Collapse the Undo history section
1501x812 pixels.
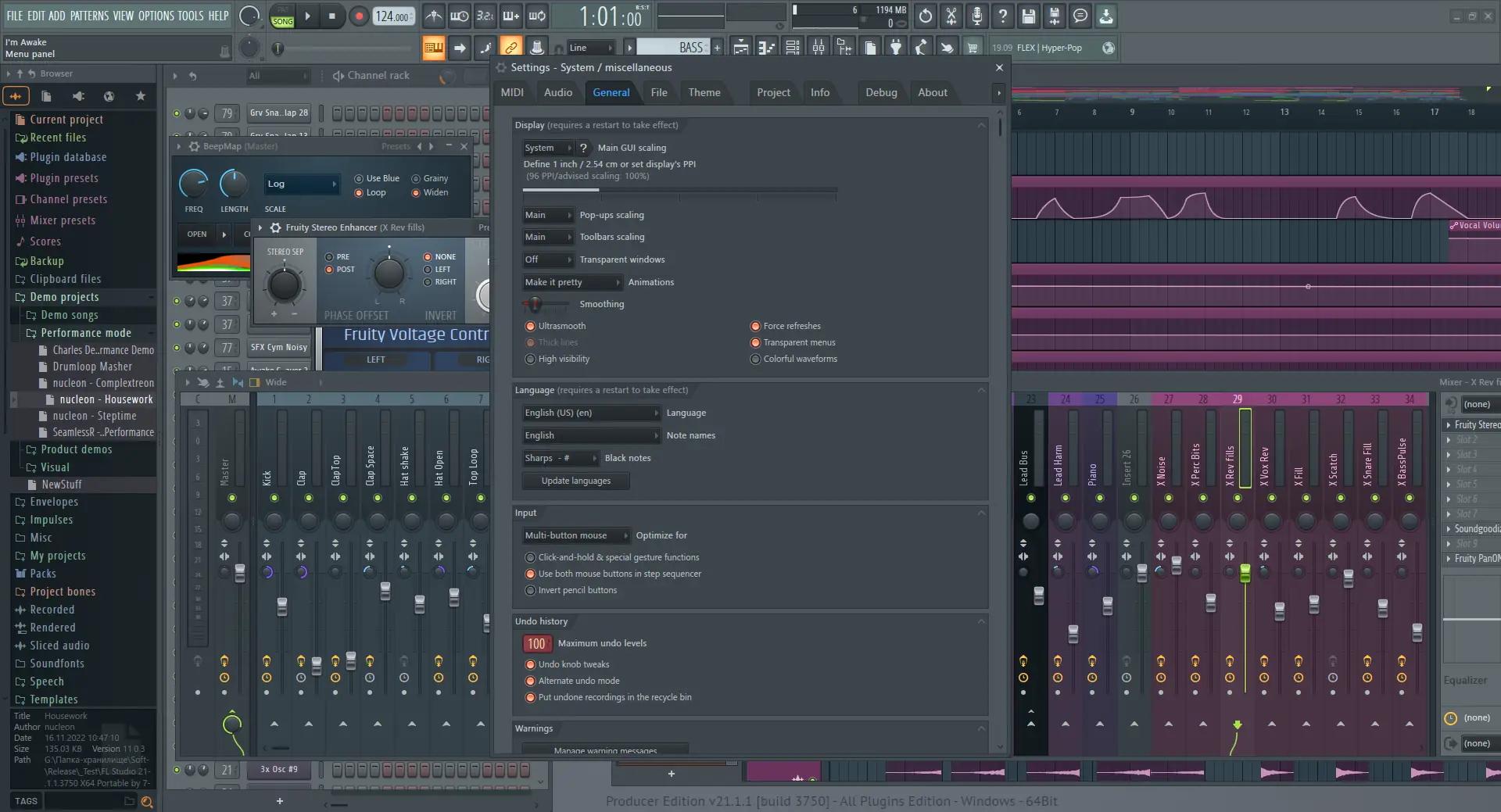981,621
